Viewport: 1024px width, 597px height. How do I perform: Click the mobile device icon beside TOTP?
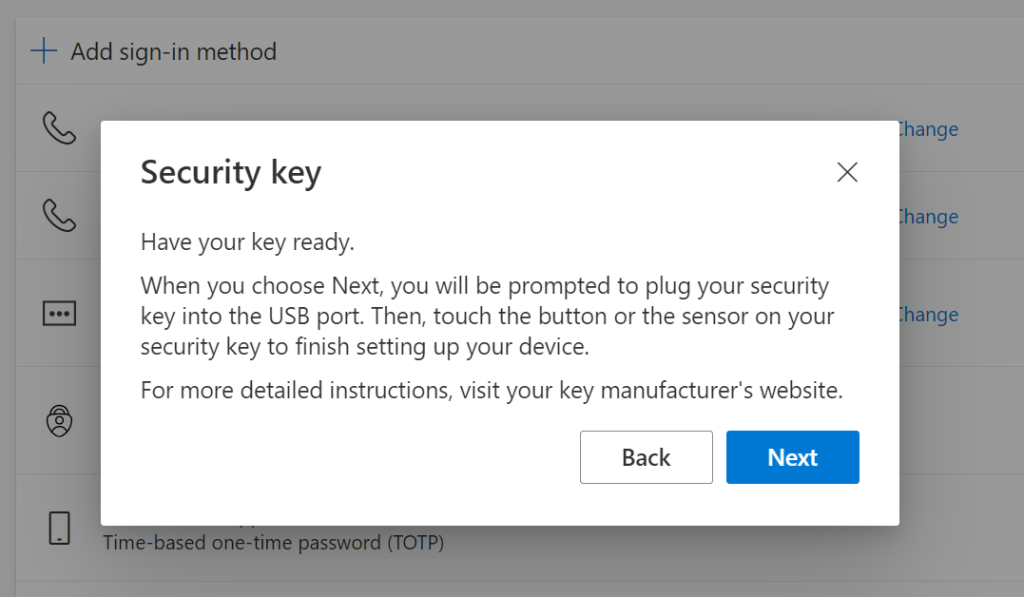[x=59, y=528]
